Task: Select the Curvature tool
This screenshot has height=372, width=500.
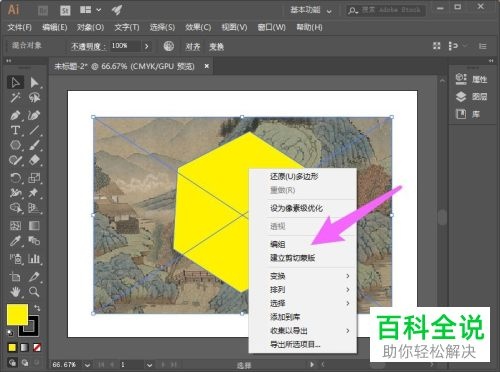Action: pos(34,115)
